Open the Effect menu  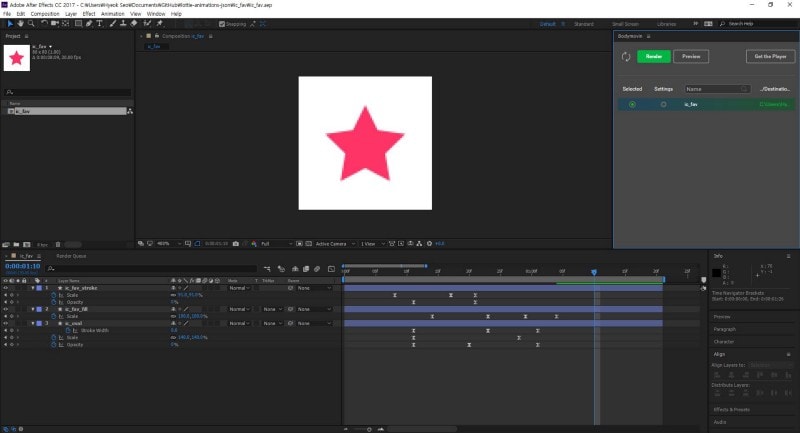coord(89,14)
